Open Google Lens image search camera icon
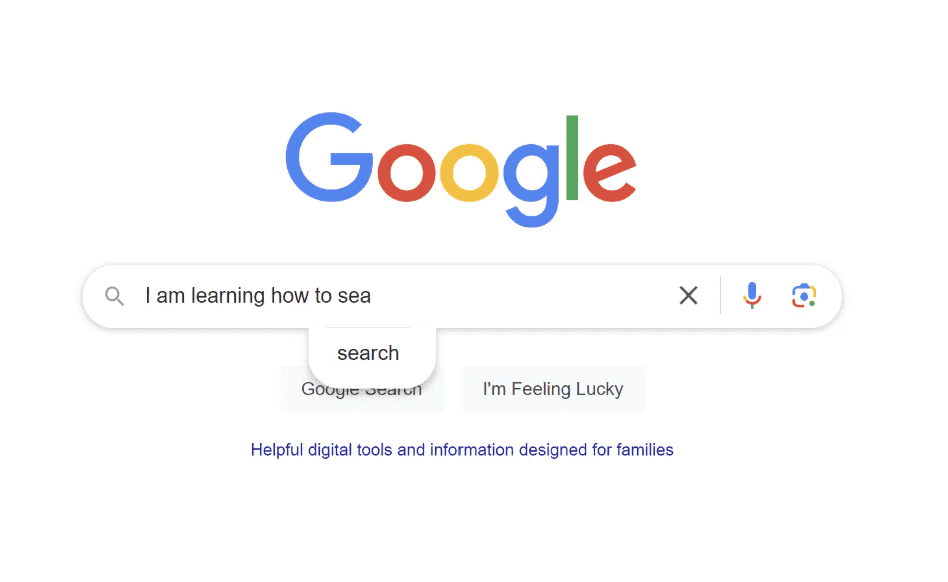 coord(804,296)
